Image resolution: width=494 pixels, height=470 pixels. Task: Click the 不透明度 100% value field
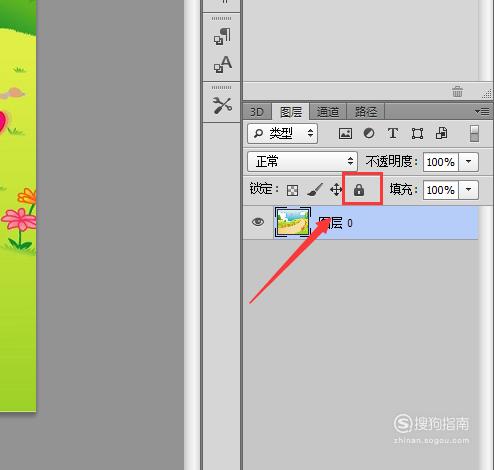pos(441,162)
